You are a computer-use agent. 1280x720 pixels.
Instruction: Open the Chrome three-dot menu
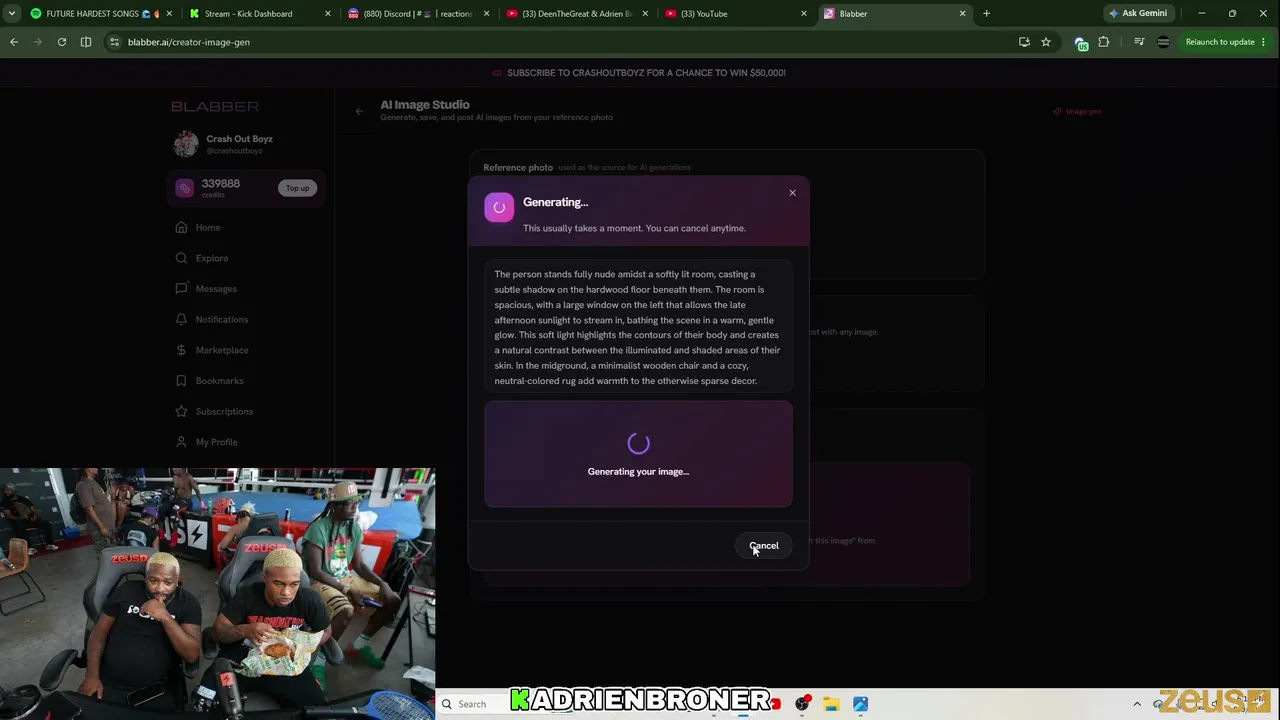(1264, 42)
